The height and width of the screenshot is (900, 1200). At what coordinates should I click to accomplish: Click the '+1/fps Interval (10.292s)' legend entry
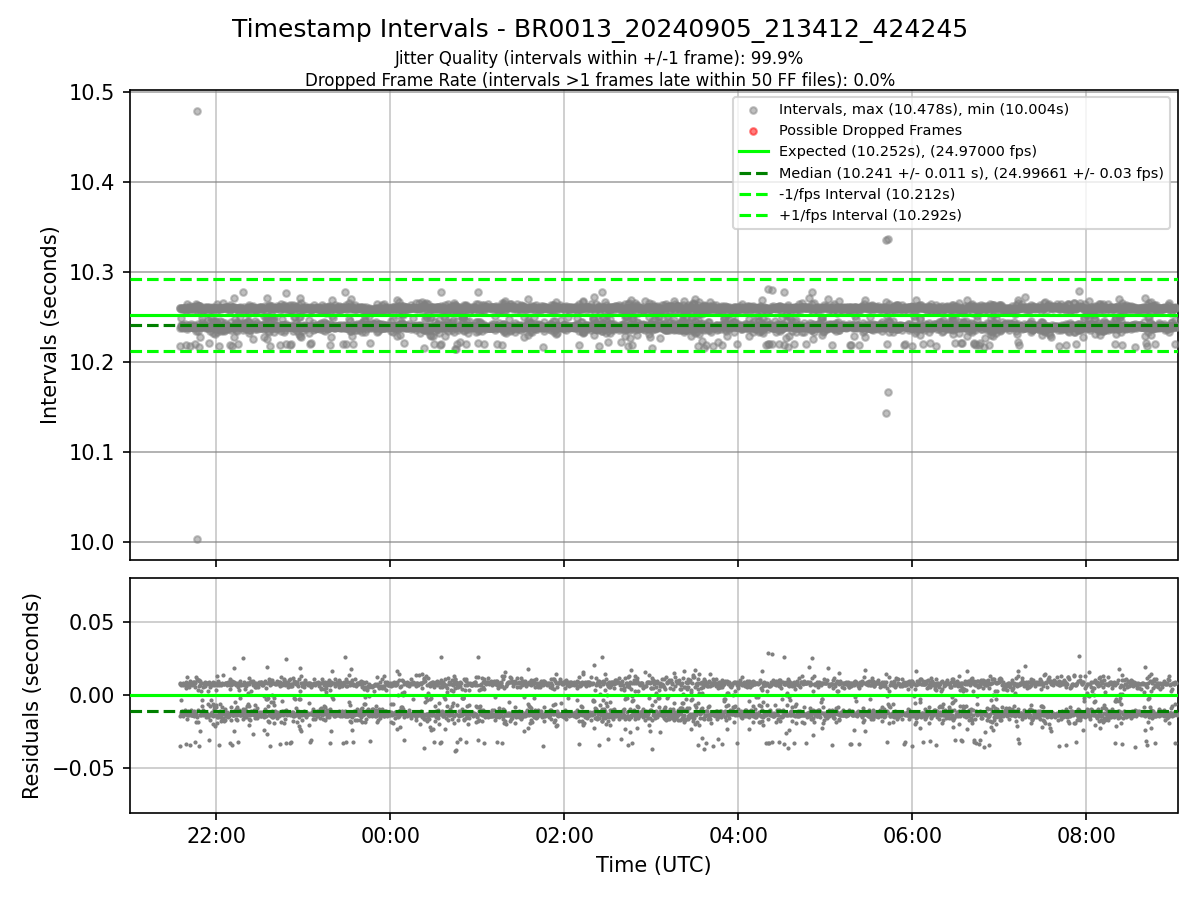[870, 214]
